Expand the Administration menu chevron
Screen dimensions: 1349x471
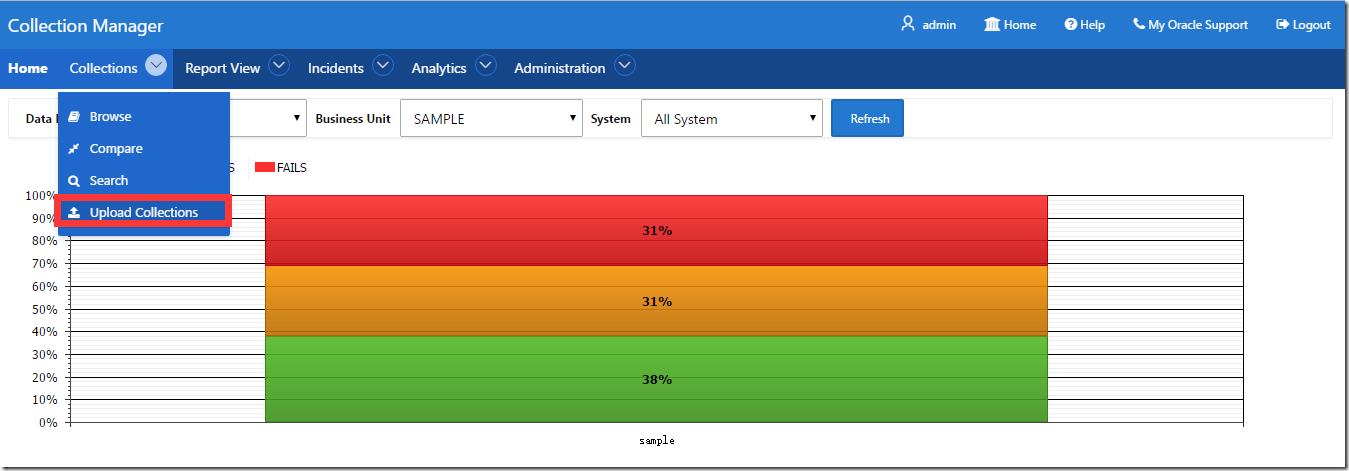(x=625, y=66)
